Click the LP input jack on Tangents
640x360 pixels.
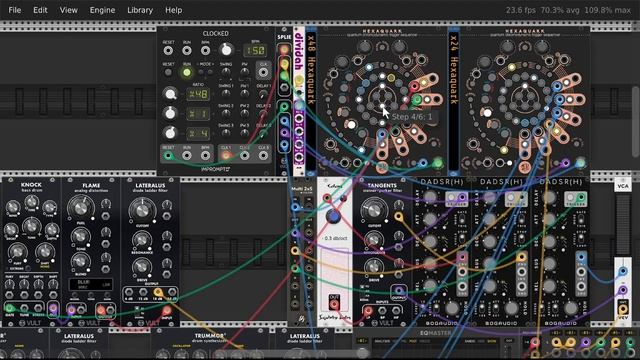368,311
